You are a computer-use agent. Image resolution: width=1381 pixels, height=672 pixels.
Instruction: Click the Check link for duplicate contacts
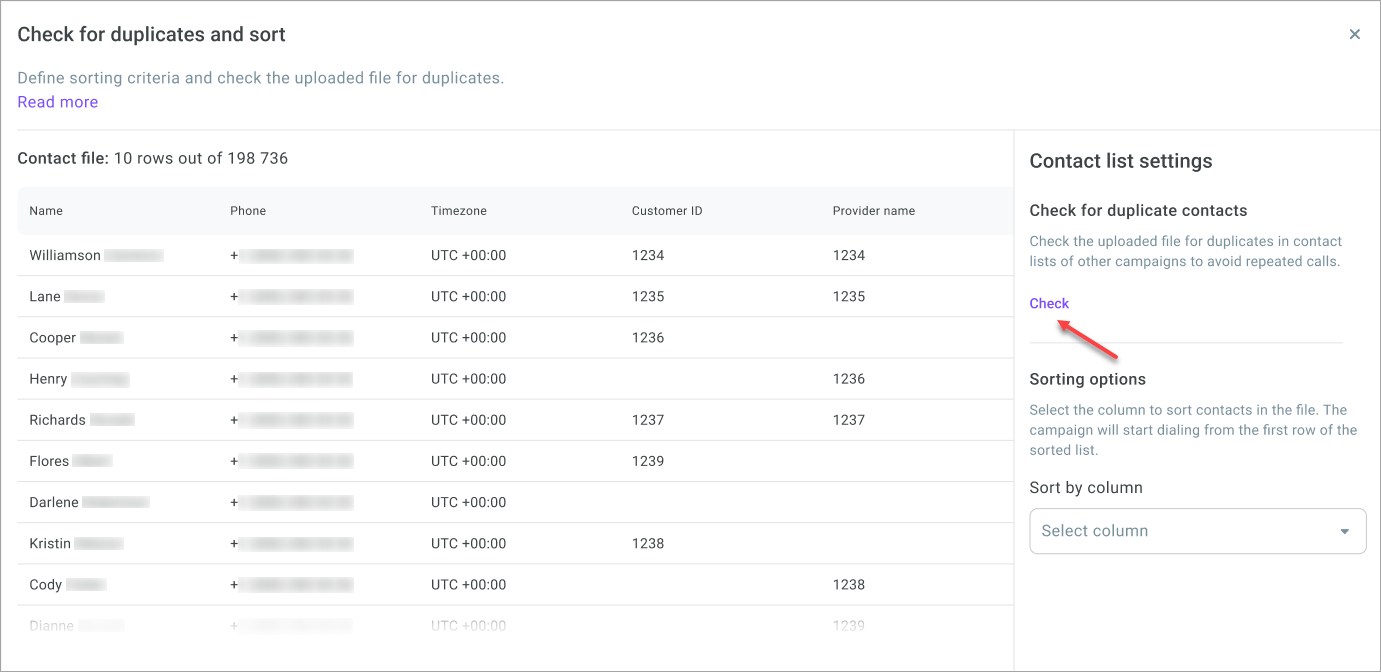pos(1049,303)
